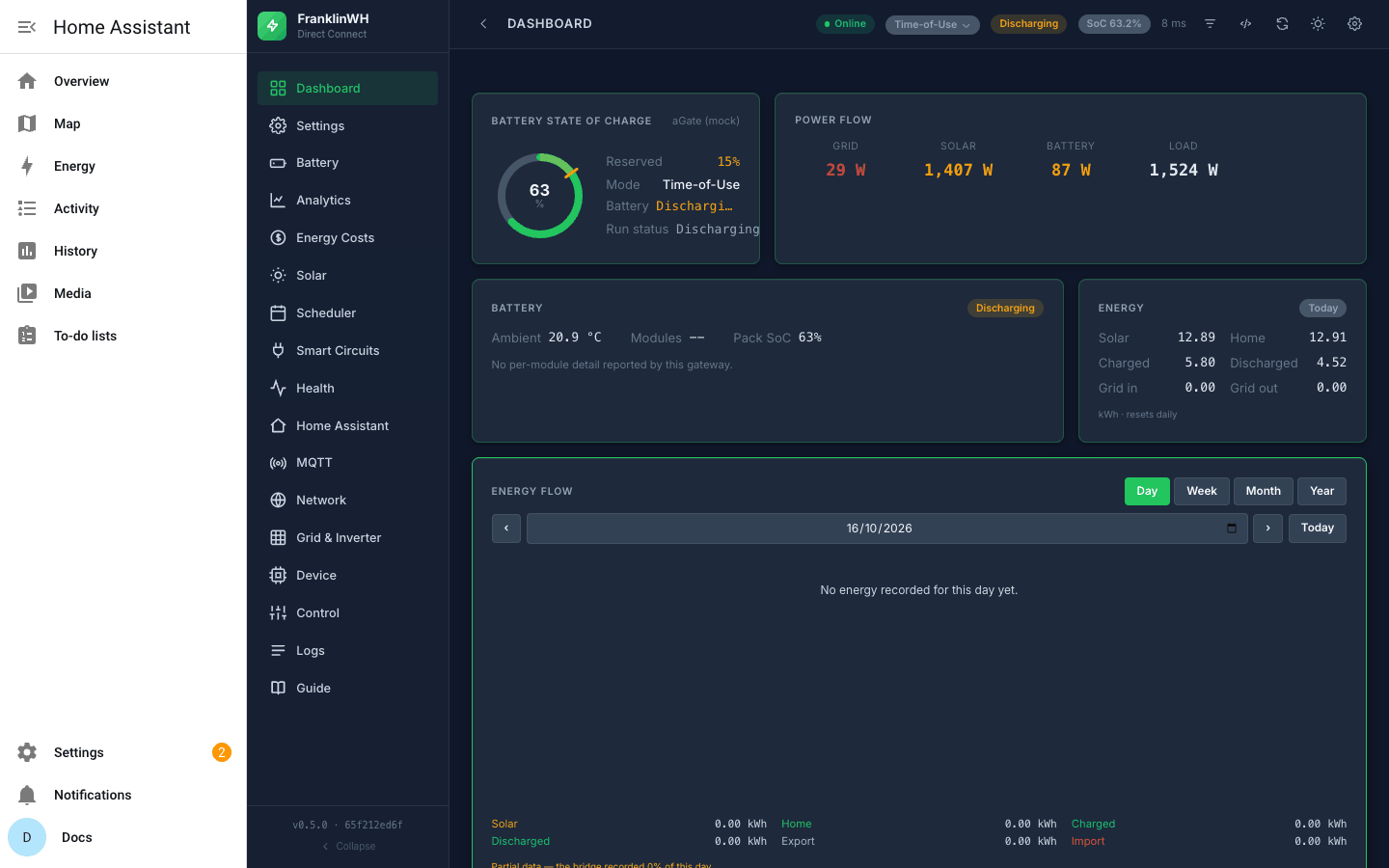Image resolution: width=1389 pixels, height=868 pixels.
Task: Switch Energy Flow to Year view
Action: tap(1322, 492)
